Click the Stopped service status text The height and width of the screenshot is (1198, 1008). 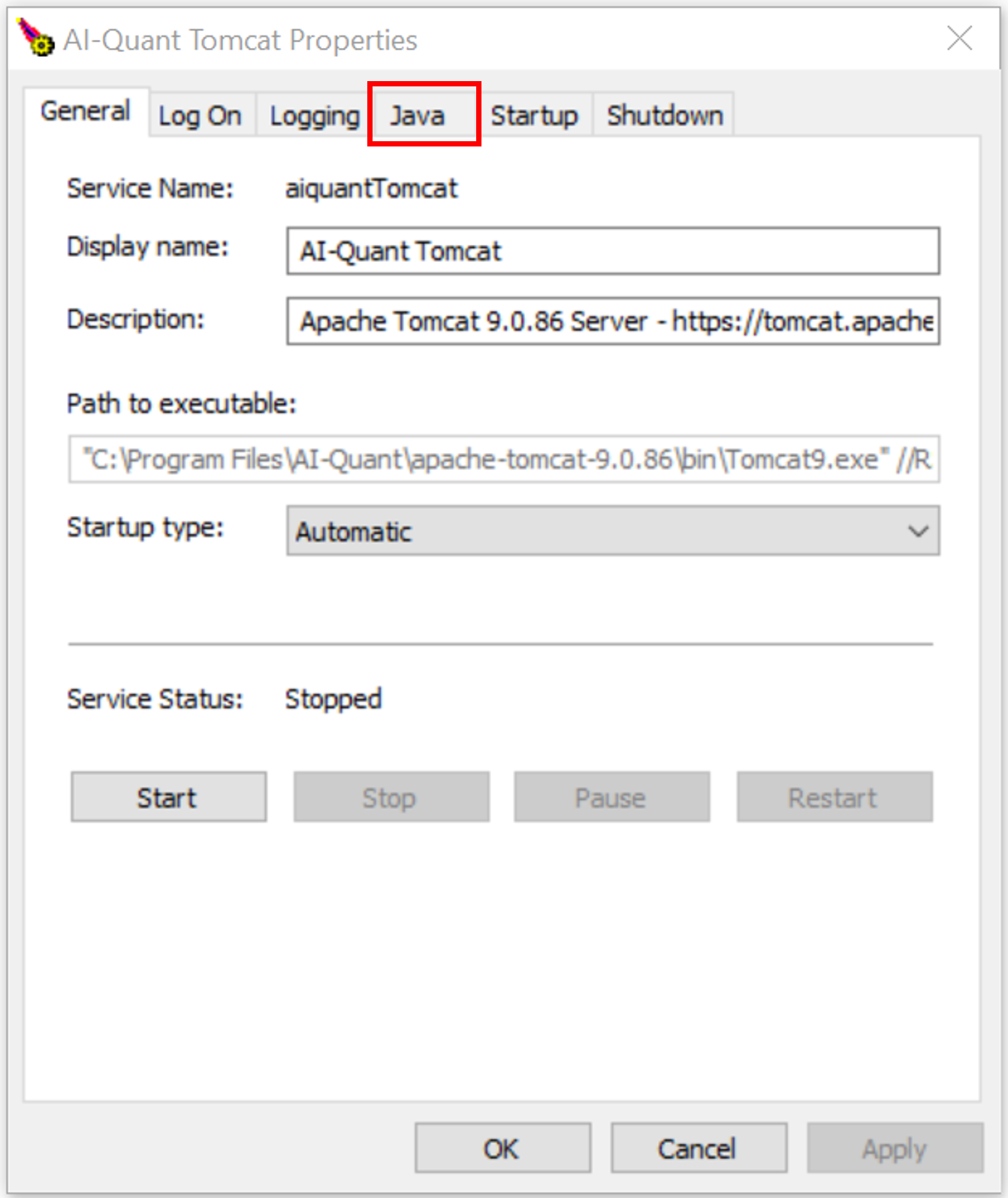(333, 699)
